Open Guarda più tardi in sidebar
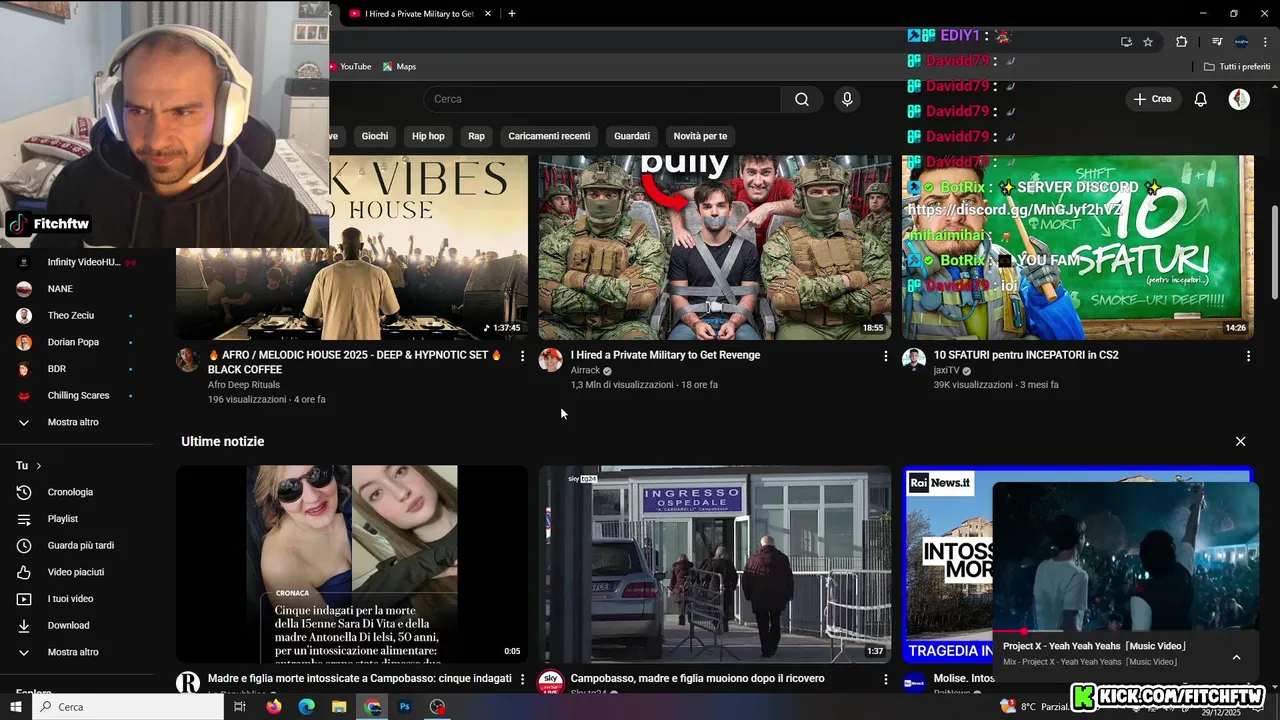 [x=81, y=546]
